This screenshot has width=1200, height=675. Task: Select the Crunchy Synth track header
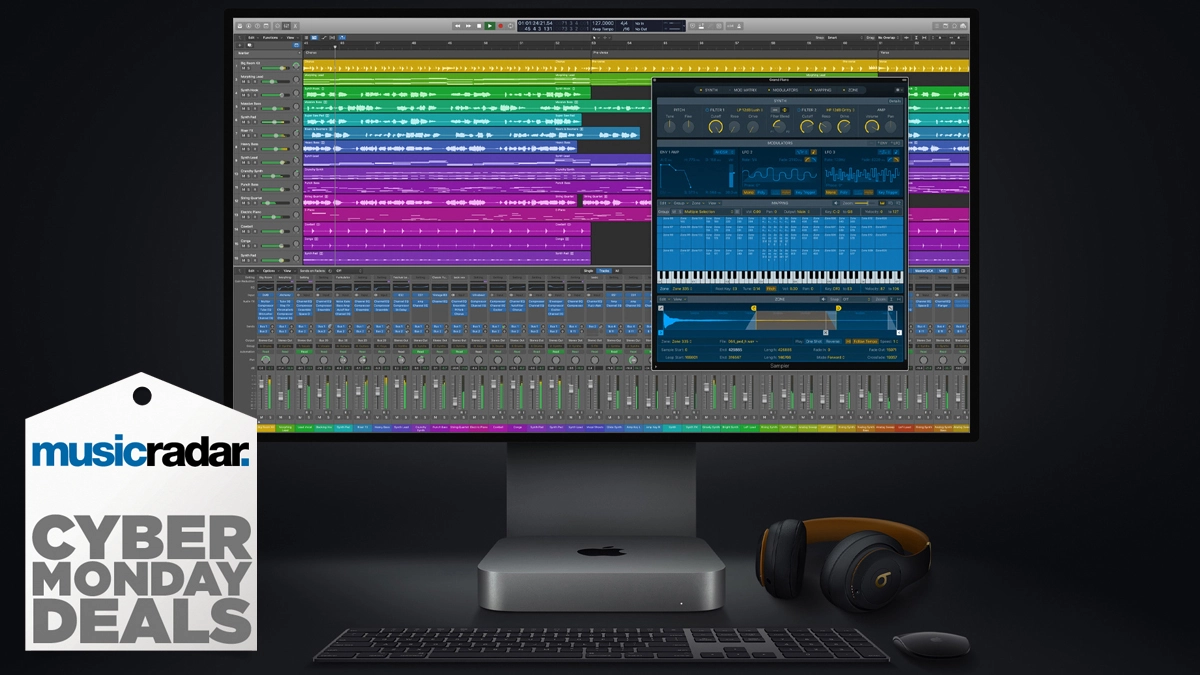click(265, 173)
